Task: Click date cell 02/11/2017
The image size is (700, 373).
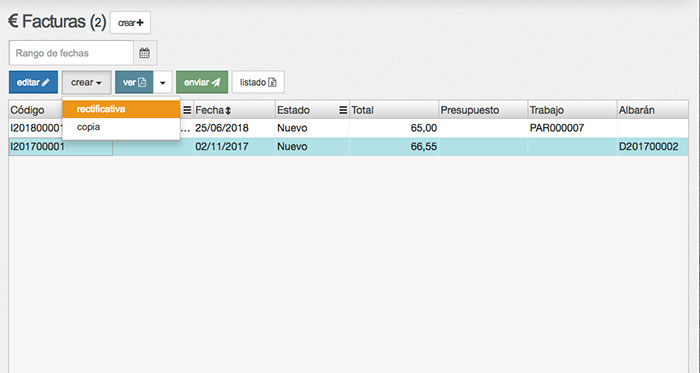Action: pyautogui.click(x=234, y=147)
